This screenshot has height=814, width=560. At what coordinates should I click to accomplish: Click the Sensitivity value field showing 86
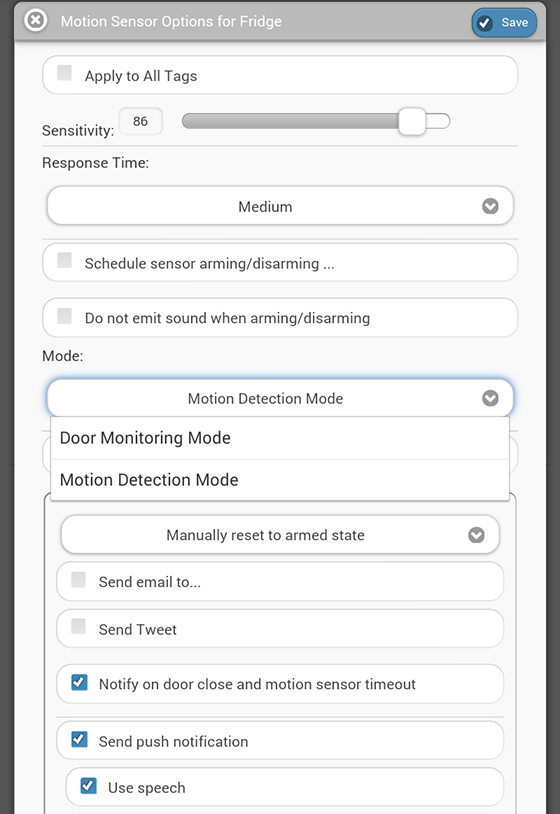[141, 121]
